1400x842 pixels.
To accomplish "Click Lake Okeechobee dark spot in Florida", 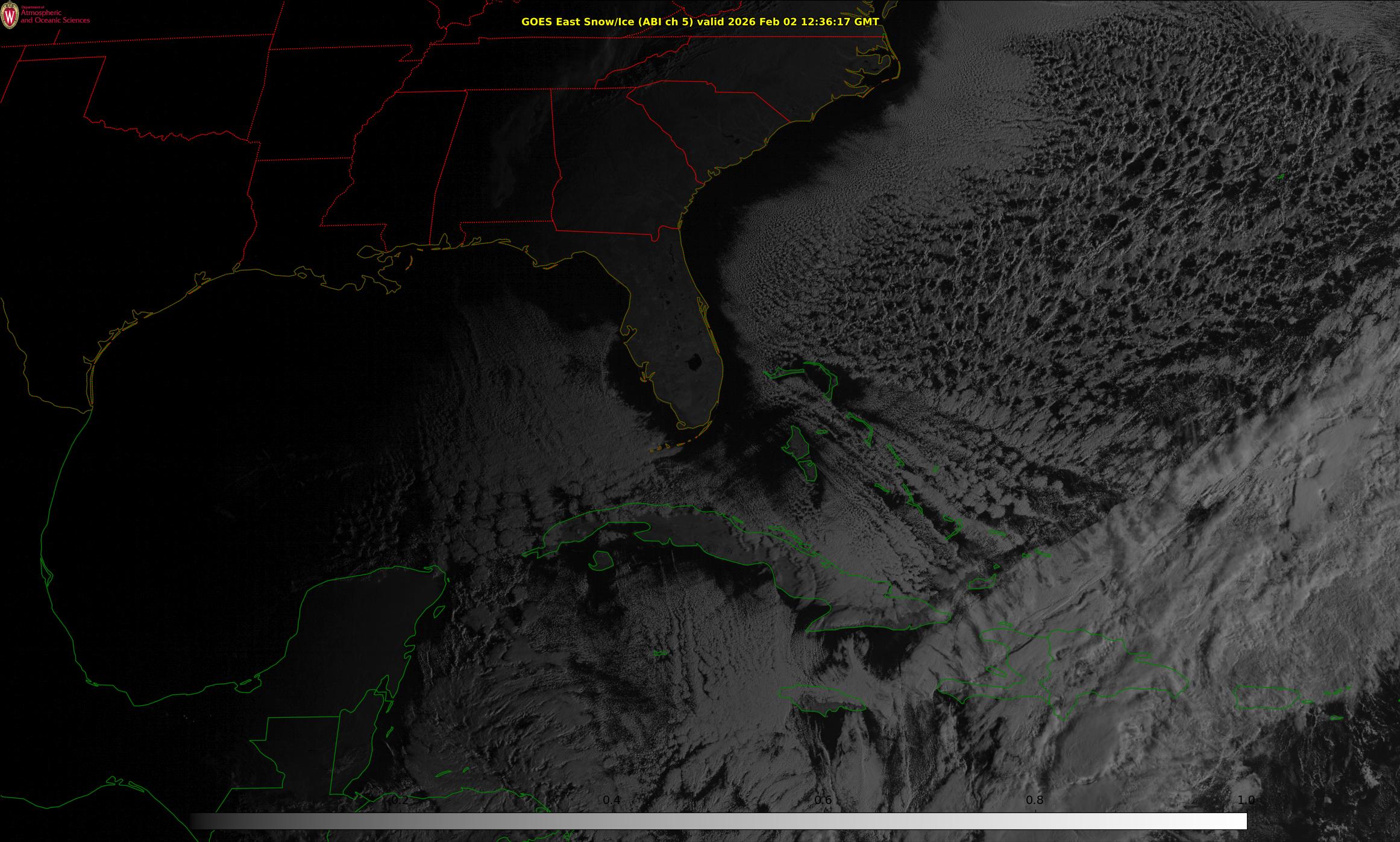I will (694, 362).
